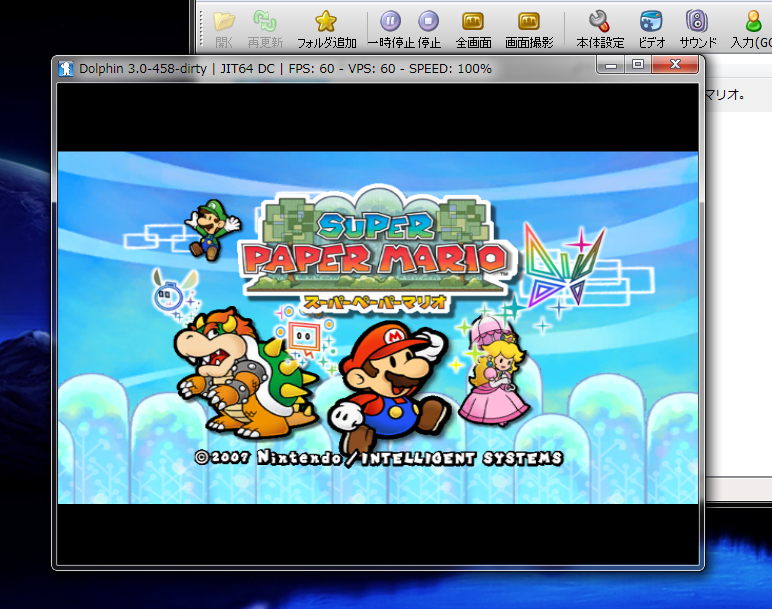Stop emulation with 停止 button

(x=429, y=22)
